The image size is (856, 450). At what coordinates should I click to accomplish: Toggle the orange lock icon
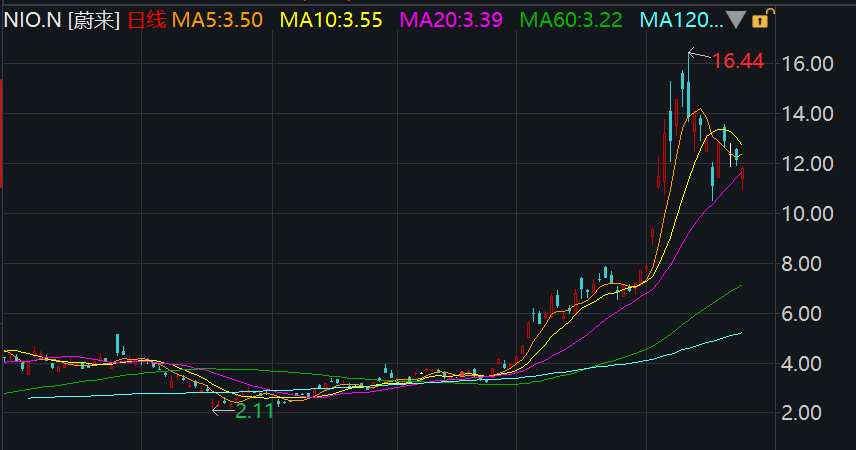(x=762, y=19)
